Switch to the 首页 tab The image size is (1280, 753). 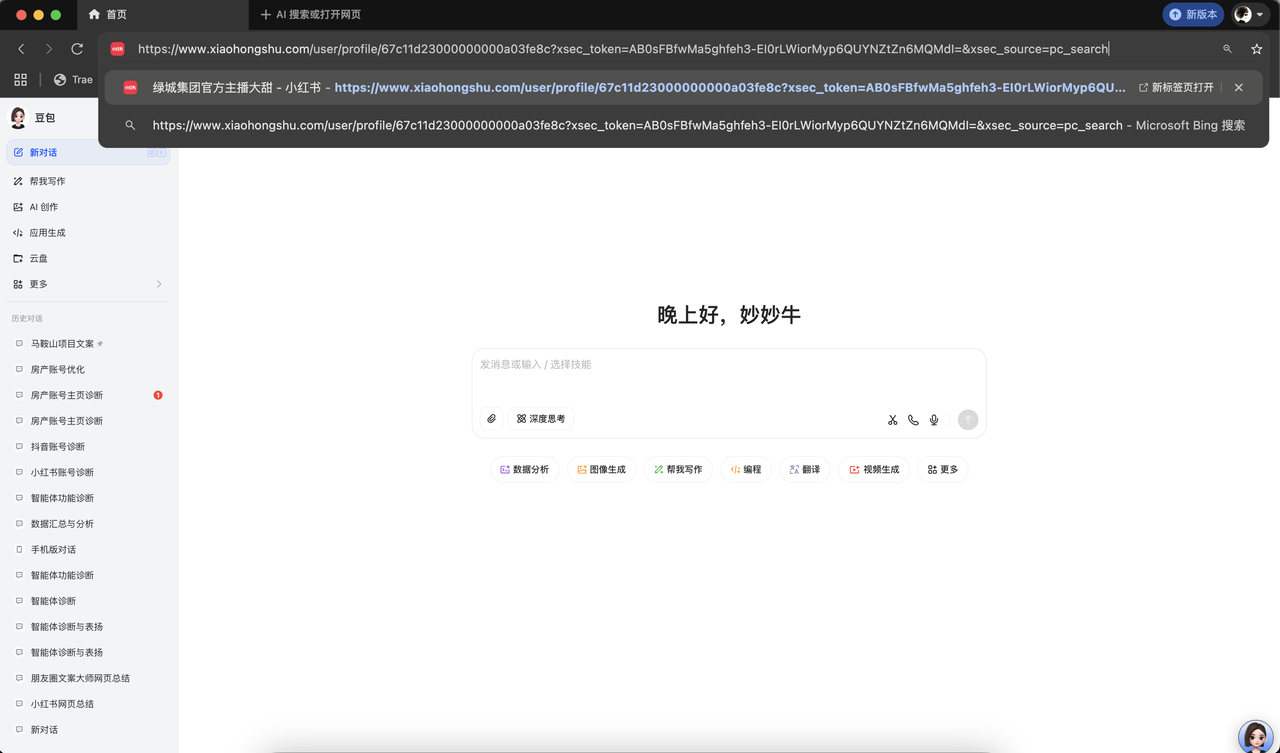[115, 15]
